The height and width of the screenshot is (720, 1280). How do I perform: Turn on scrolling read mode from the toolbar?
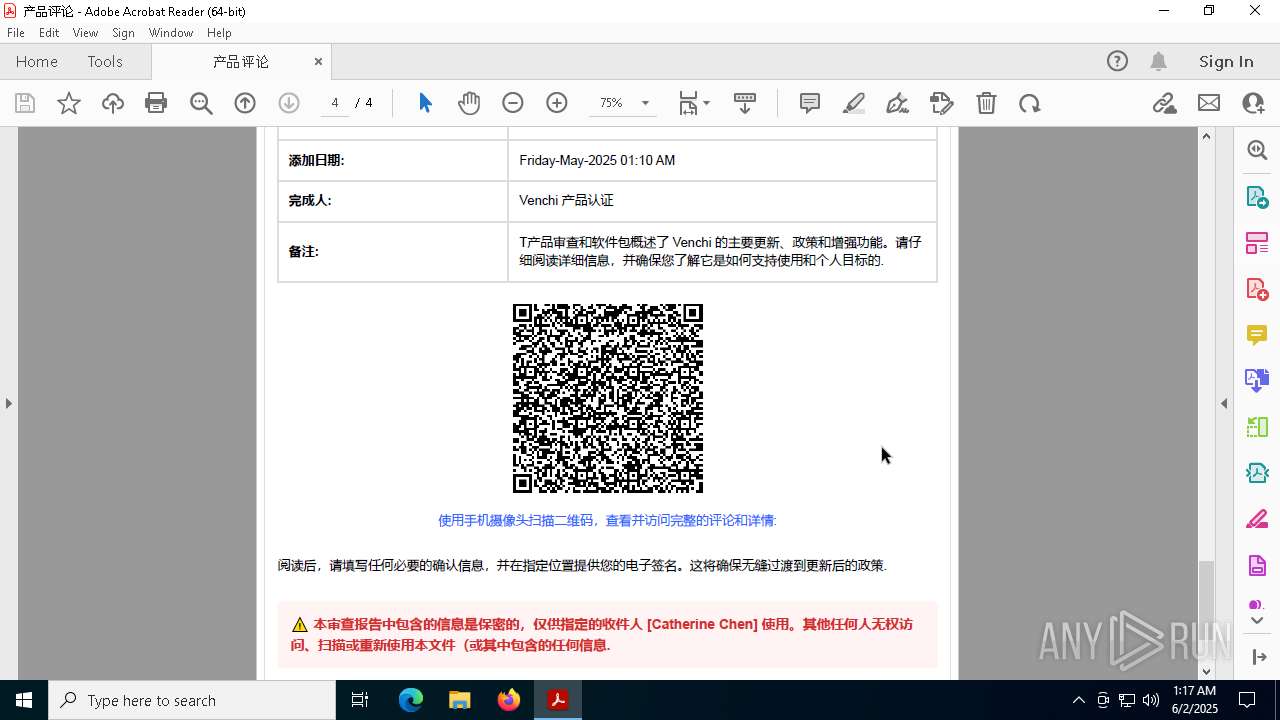click(745, 103)
